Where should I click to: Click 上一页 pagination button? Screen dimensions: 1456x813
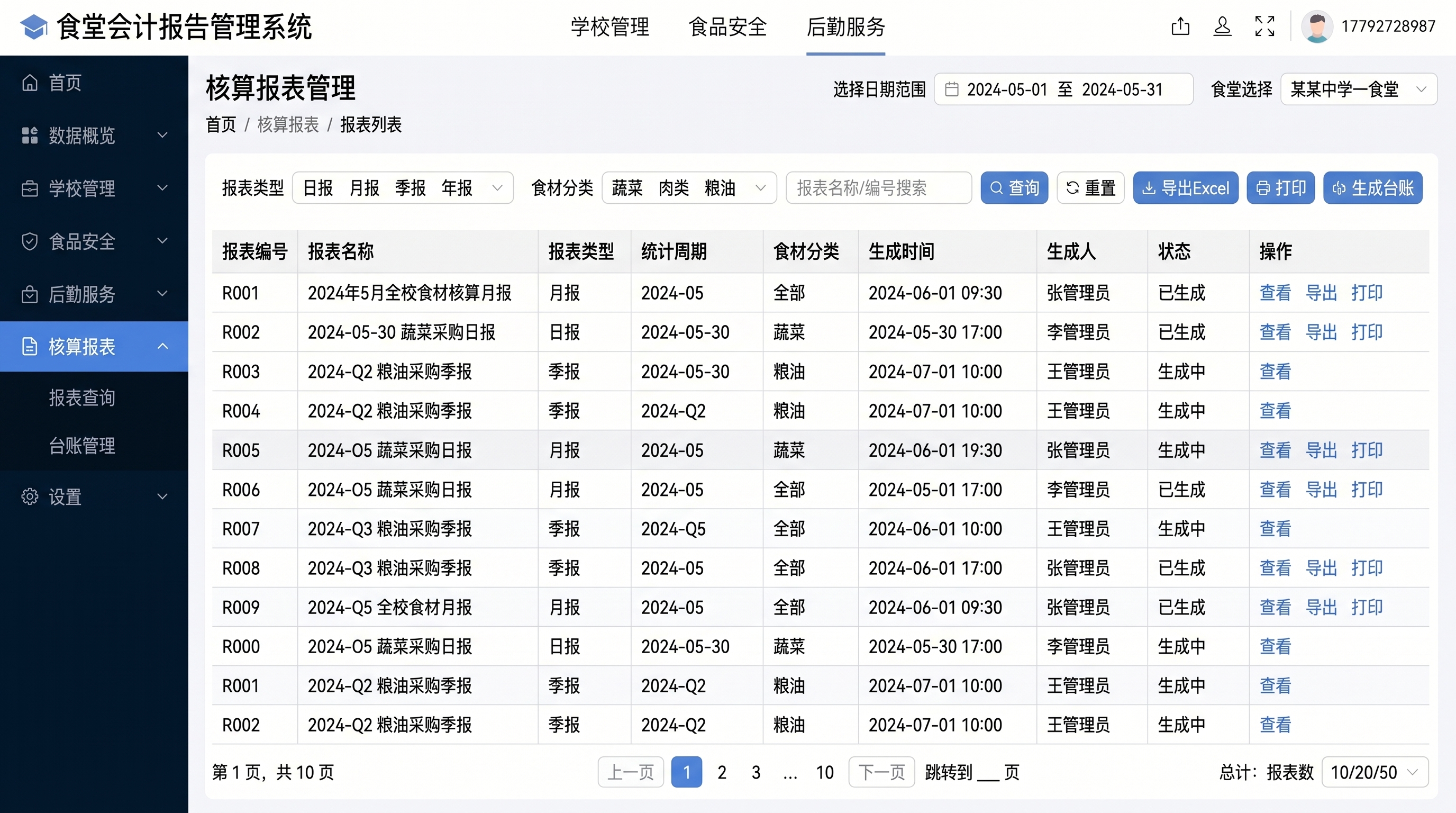[630, 772]
